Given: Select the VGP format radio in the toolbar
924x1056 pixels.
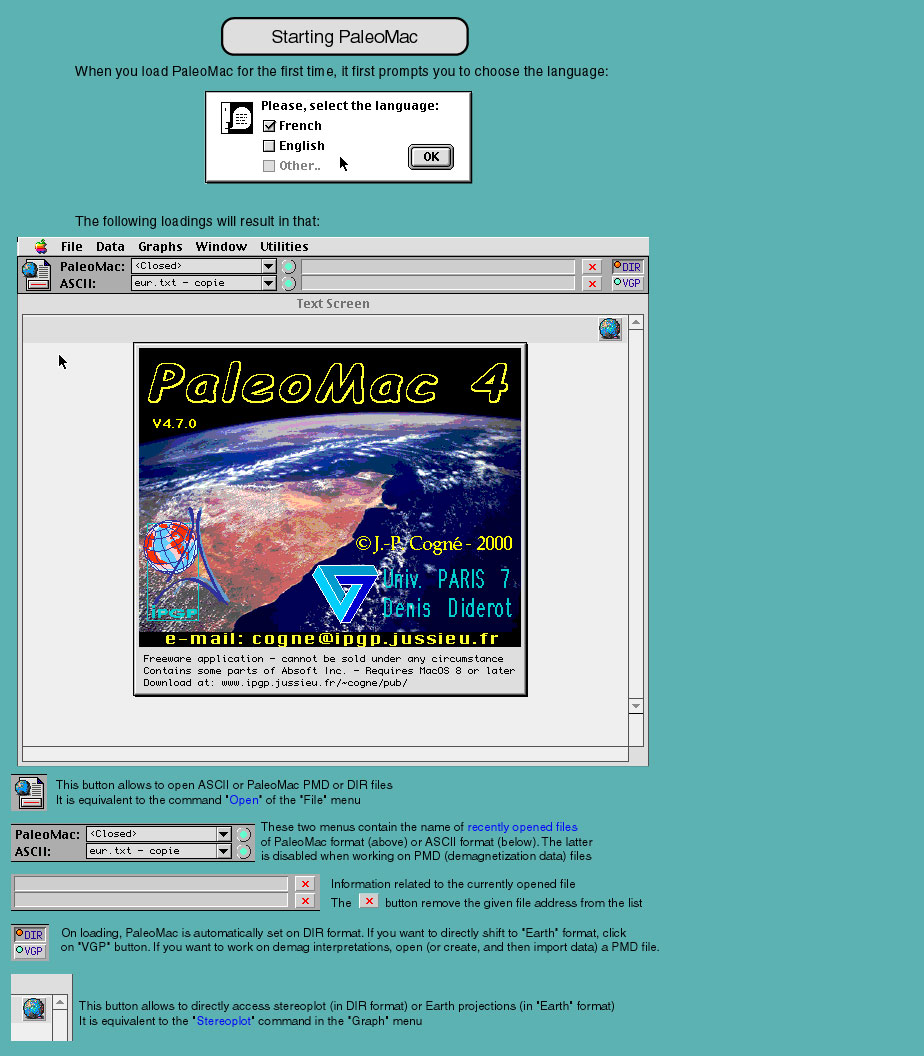Looking at the screenshot, I should [627, 283].
